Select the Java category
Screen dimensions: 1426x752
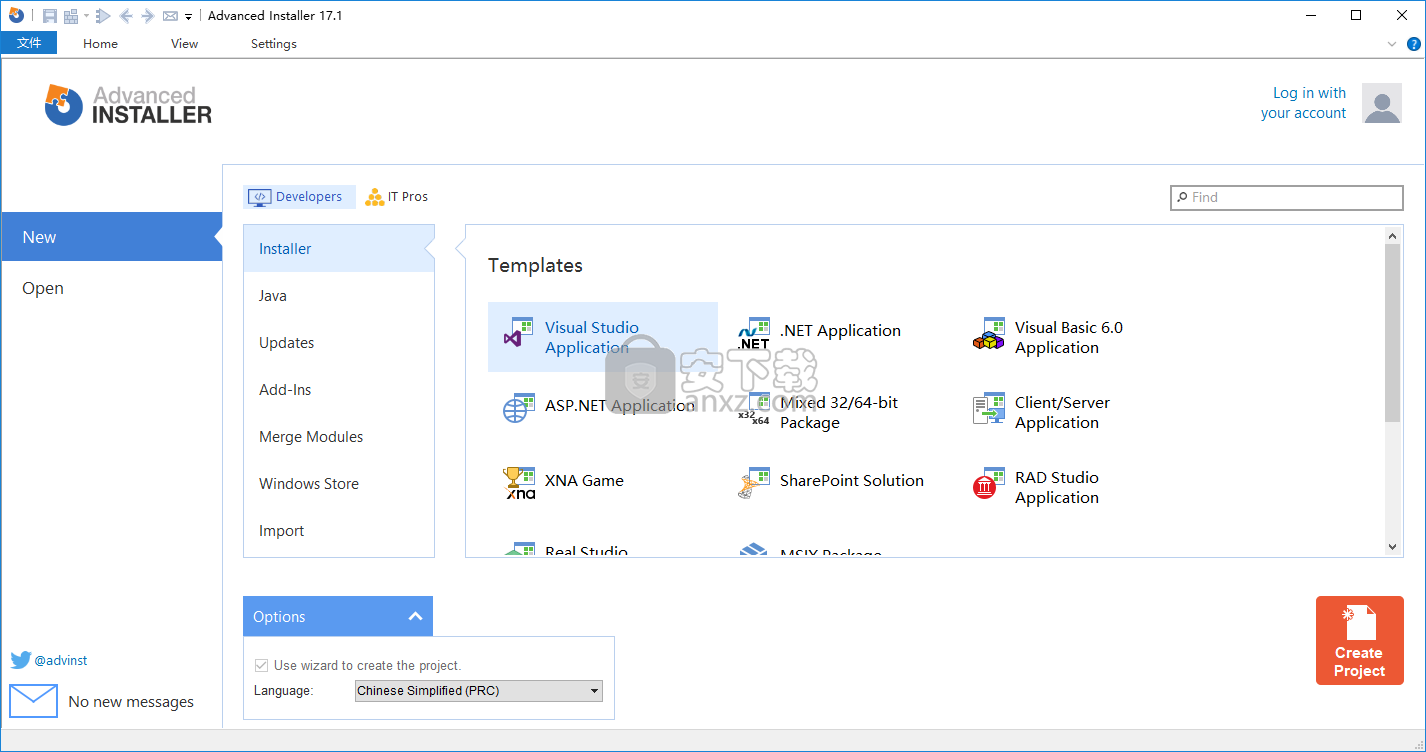coord(338,295)
